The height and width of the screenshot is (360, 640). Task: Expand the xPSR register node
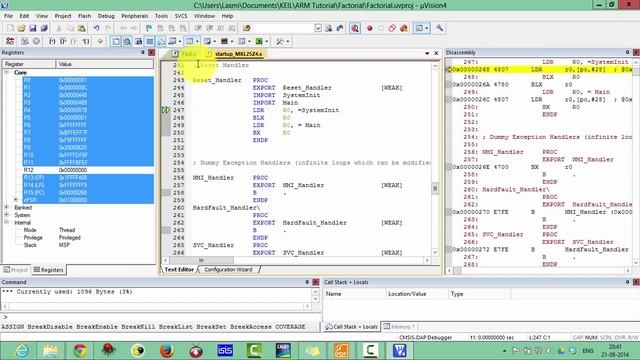[x=16, y=200]
